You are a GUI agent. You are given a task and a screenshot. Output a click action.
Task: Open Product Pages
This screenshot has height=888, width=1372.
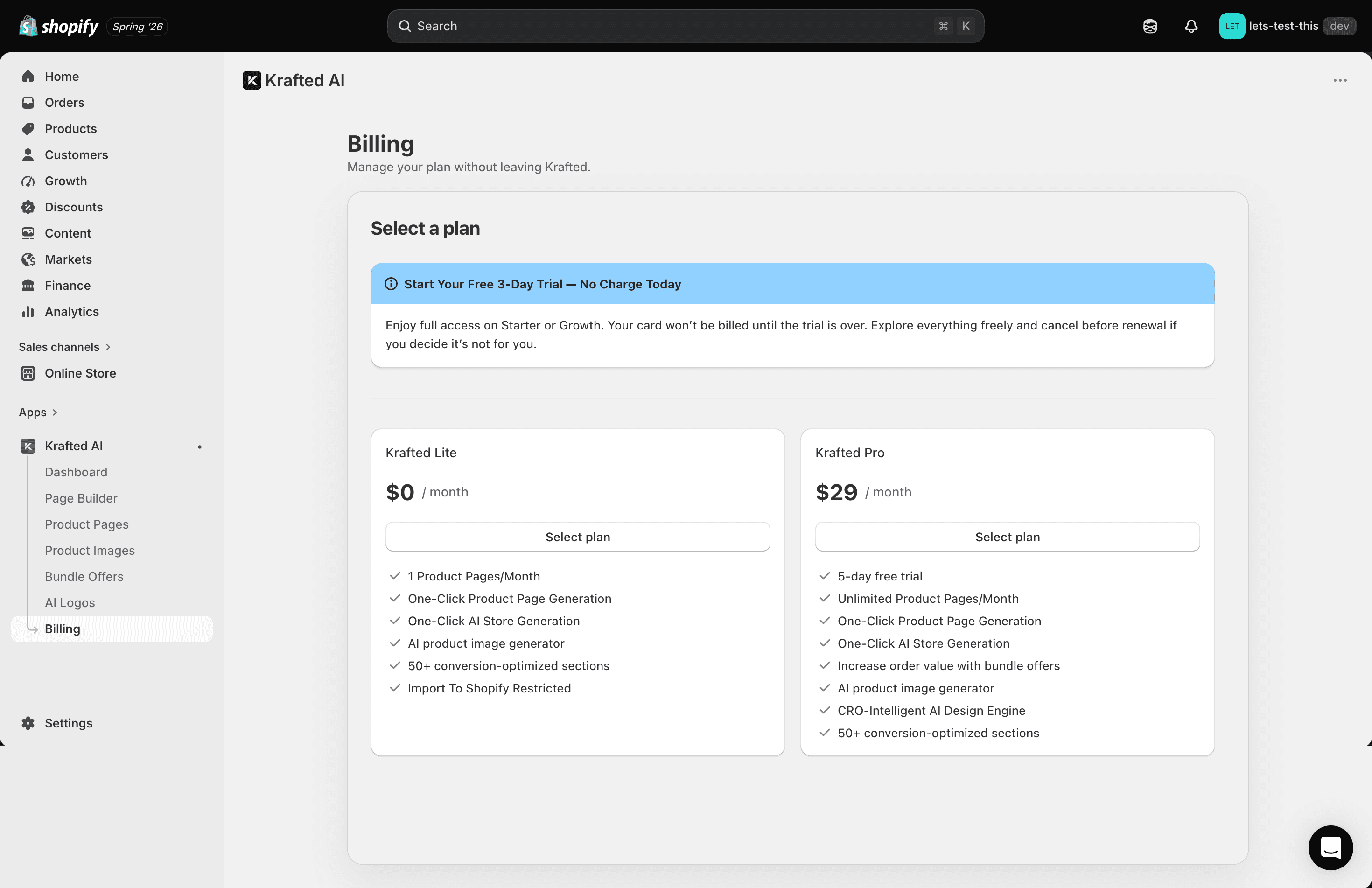pos(86,524)
